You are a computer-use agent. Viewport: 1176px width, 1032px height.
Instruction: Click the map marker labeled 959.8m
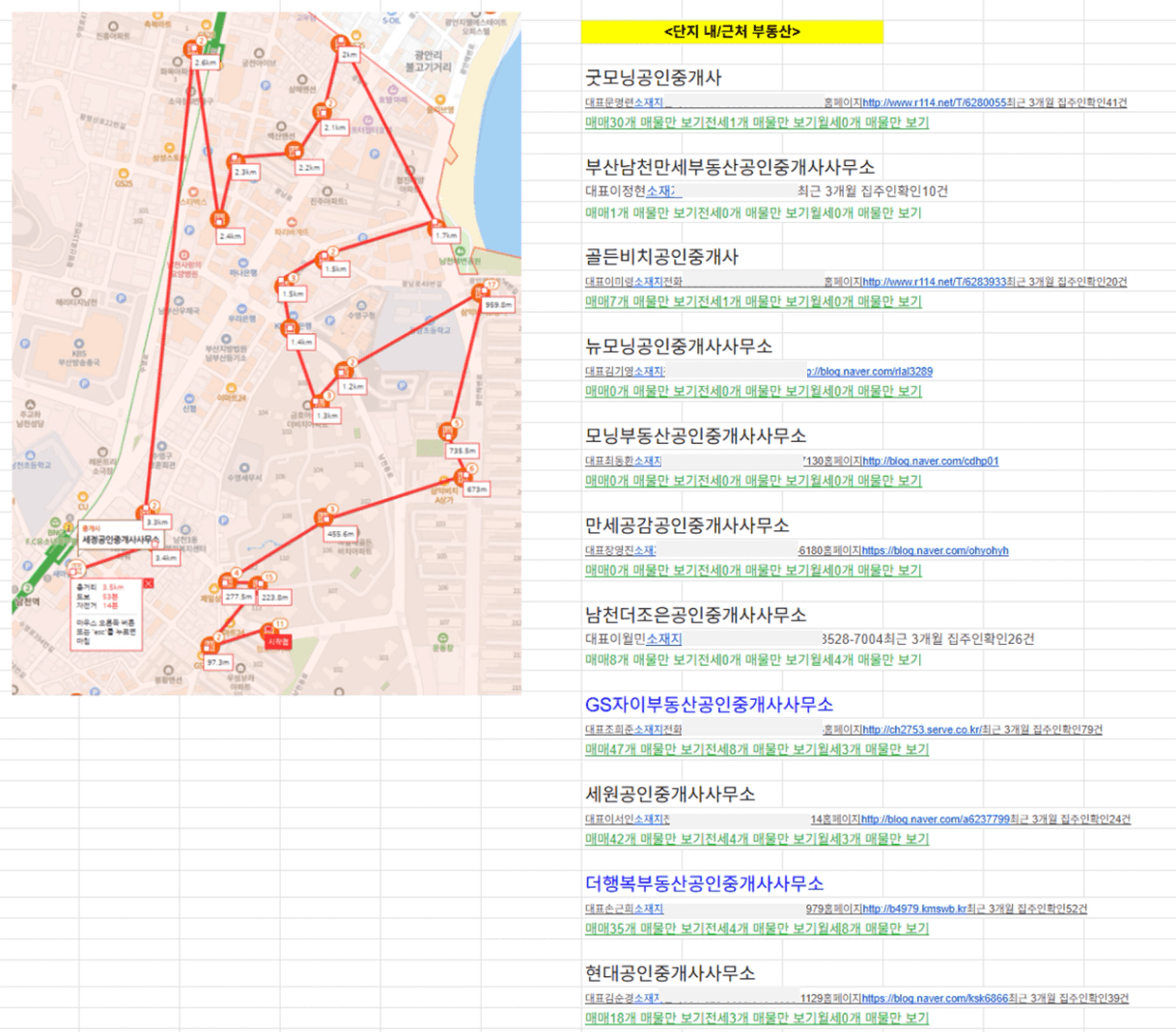click(x=480, y=293)
